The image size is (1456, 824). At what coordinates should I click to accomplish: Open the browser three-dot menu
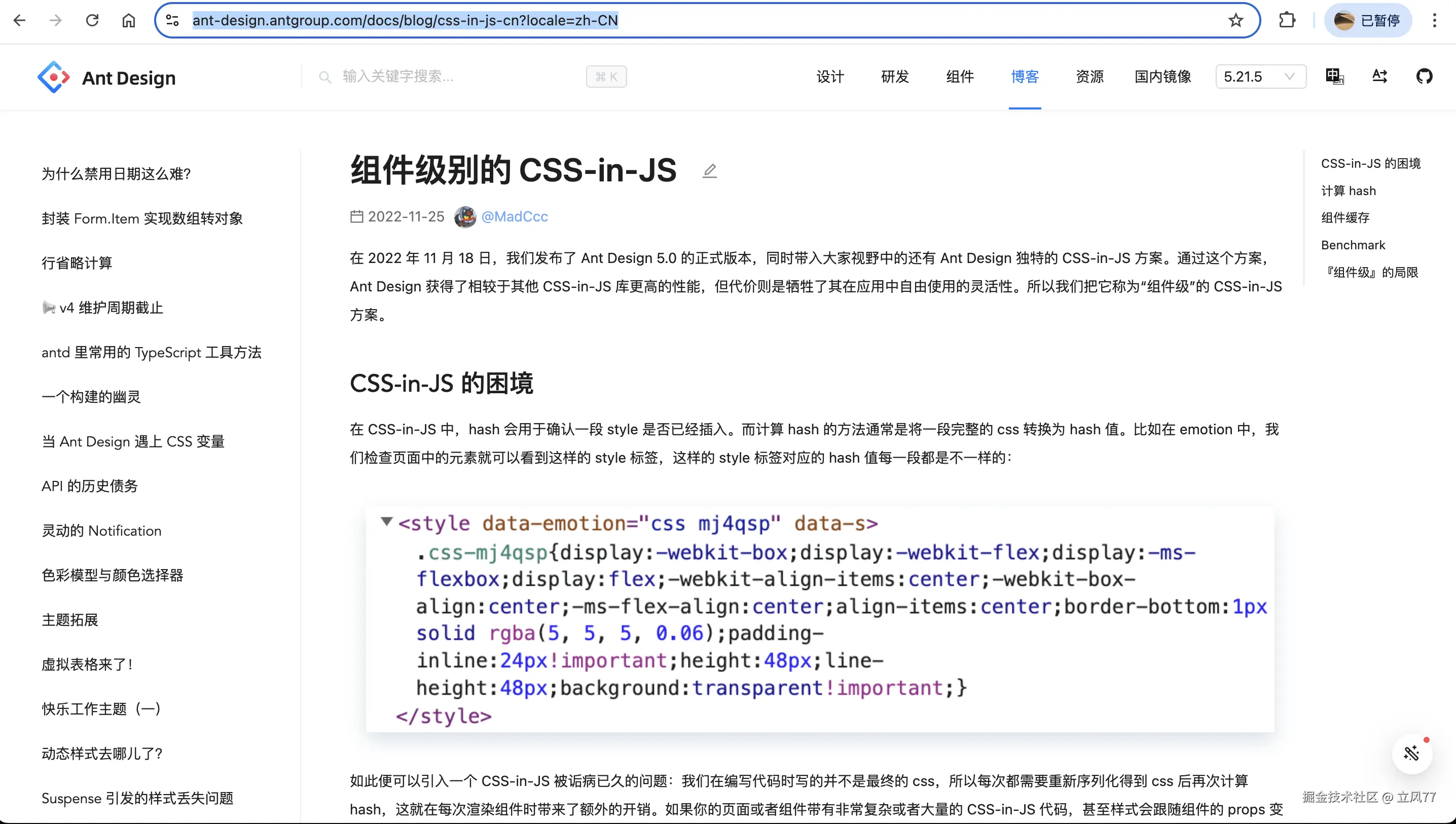pyautogui.click(x=1434, y=21)
